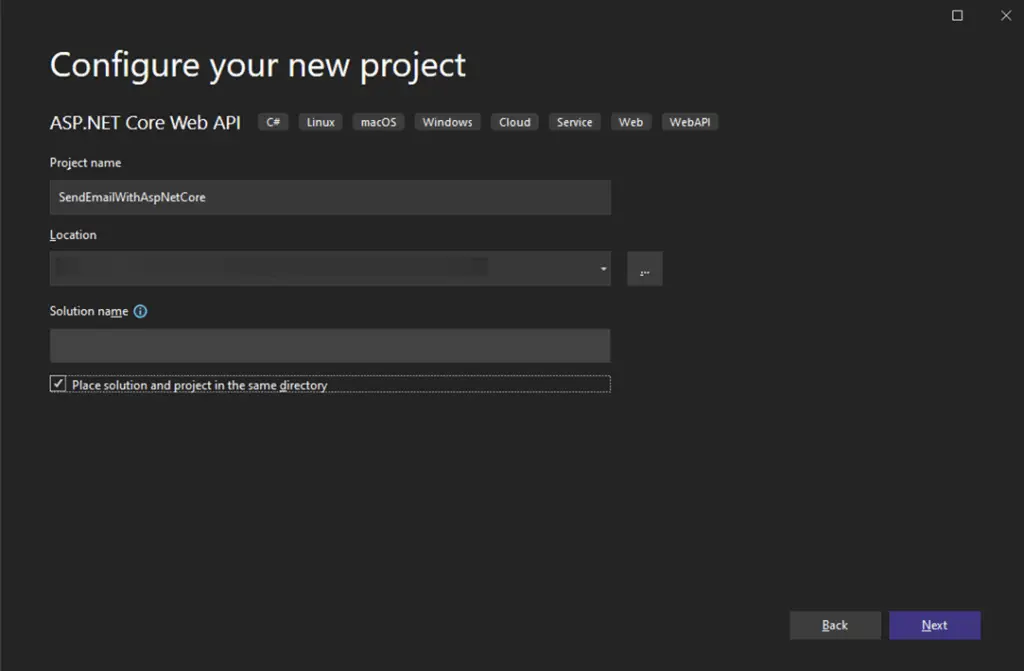Click the Location path combo box
This screenshot has height=671, width=1024.
coord(330,269)
